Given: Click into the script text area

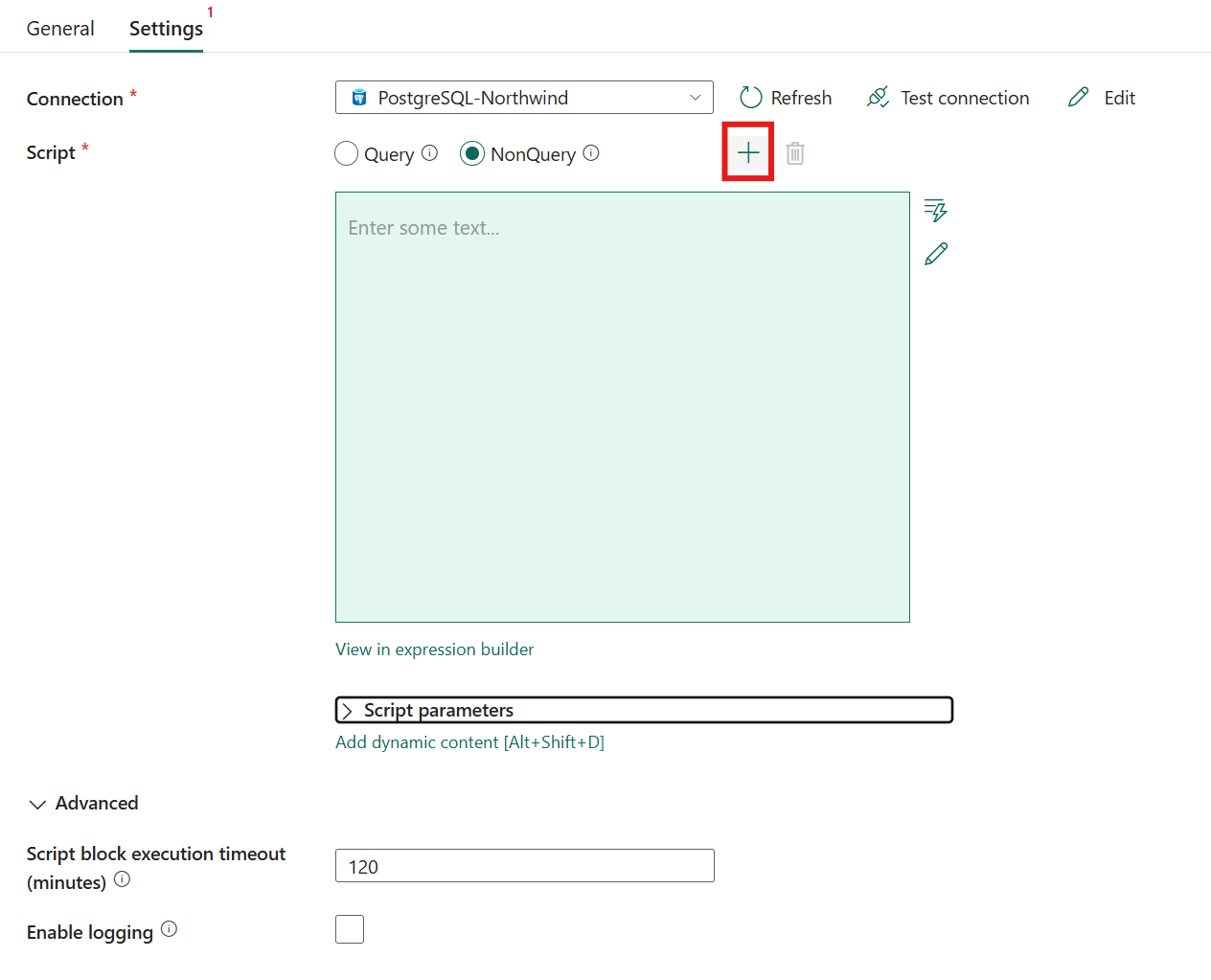Looking at the screenshot, I should pos(623,407).
